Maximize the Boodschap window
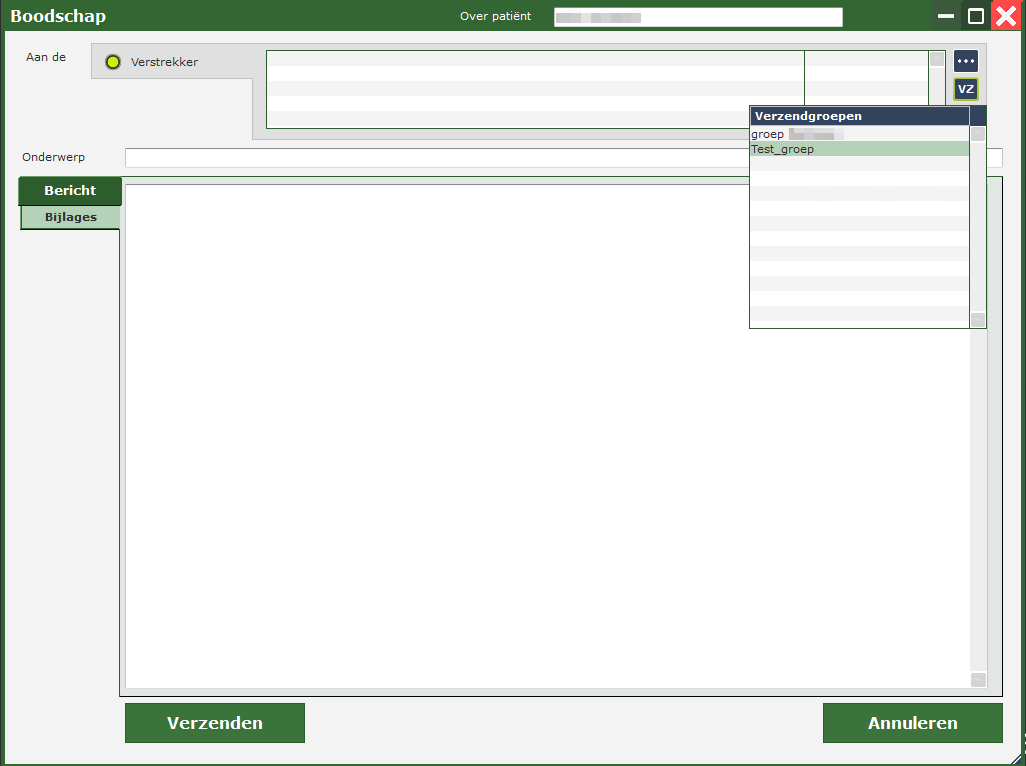The width and height of the screenshot is (1026, 766). pos(976,16)
